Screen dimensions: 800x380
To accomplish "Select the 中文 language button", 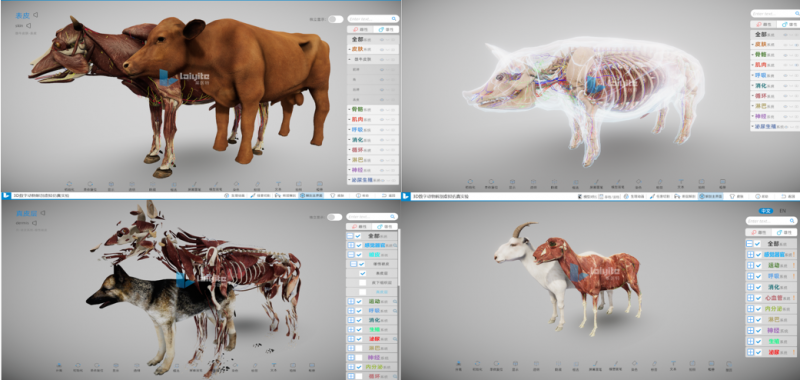I will click(x=765, y=211).
